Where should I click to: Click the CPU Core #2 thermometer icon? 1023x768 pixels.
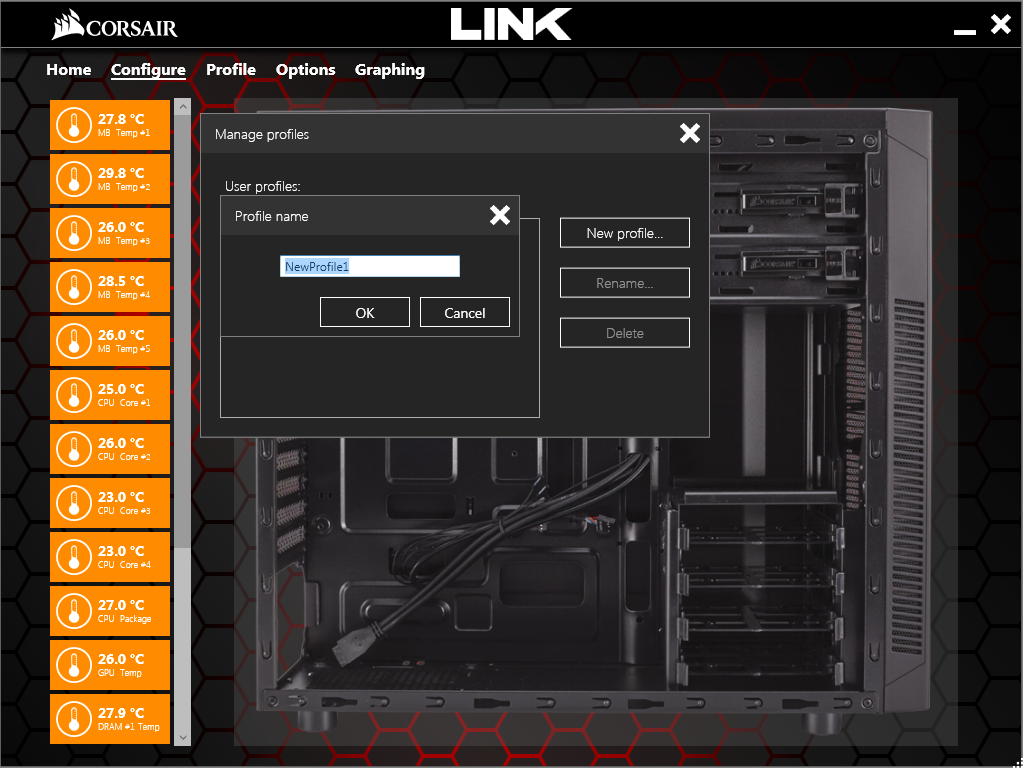[74, 450]
